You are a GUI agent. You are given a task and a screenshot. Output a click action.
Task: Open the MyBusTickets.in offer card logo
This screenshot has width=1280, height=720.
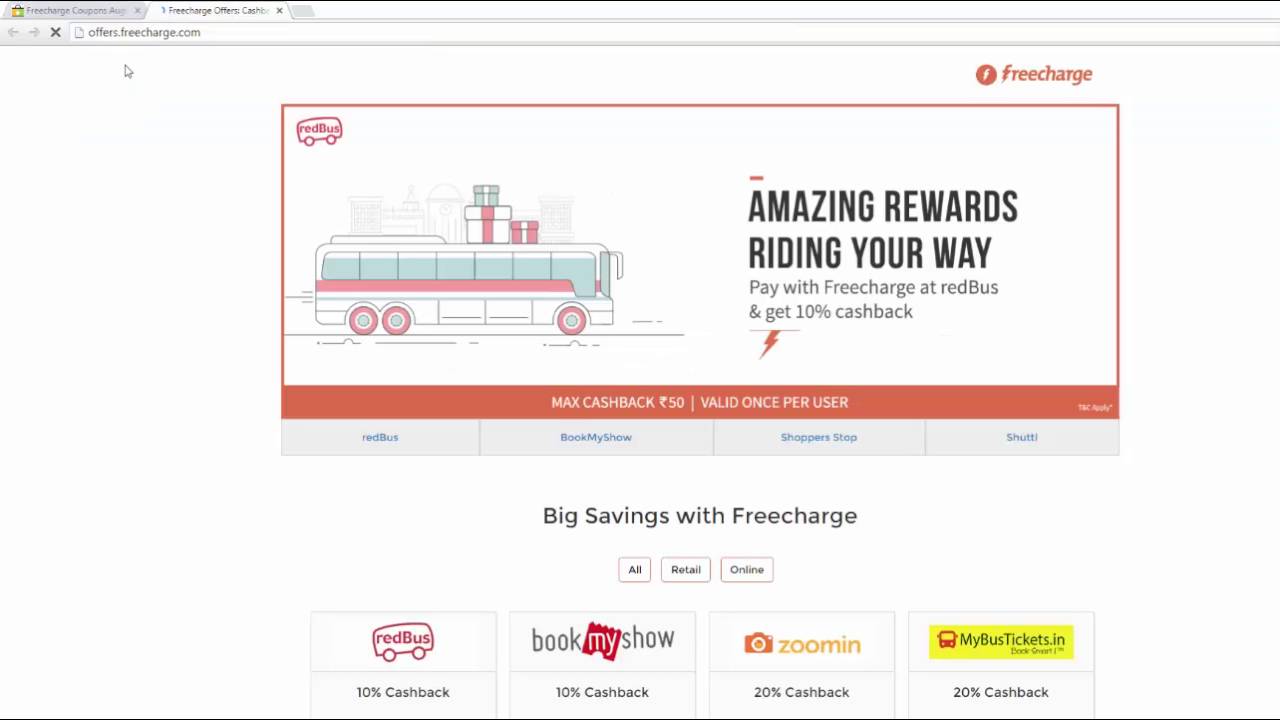point(1001,642)
